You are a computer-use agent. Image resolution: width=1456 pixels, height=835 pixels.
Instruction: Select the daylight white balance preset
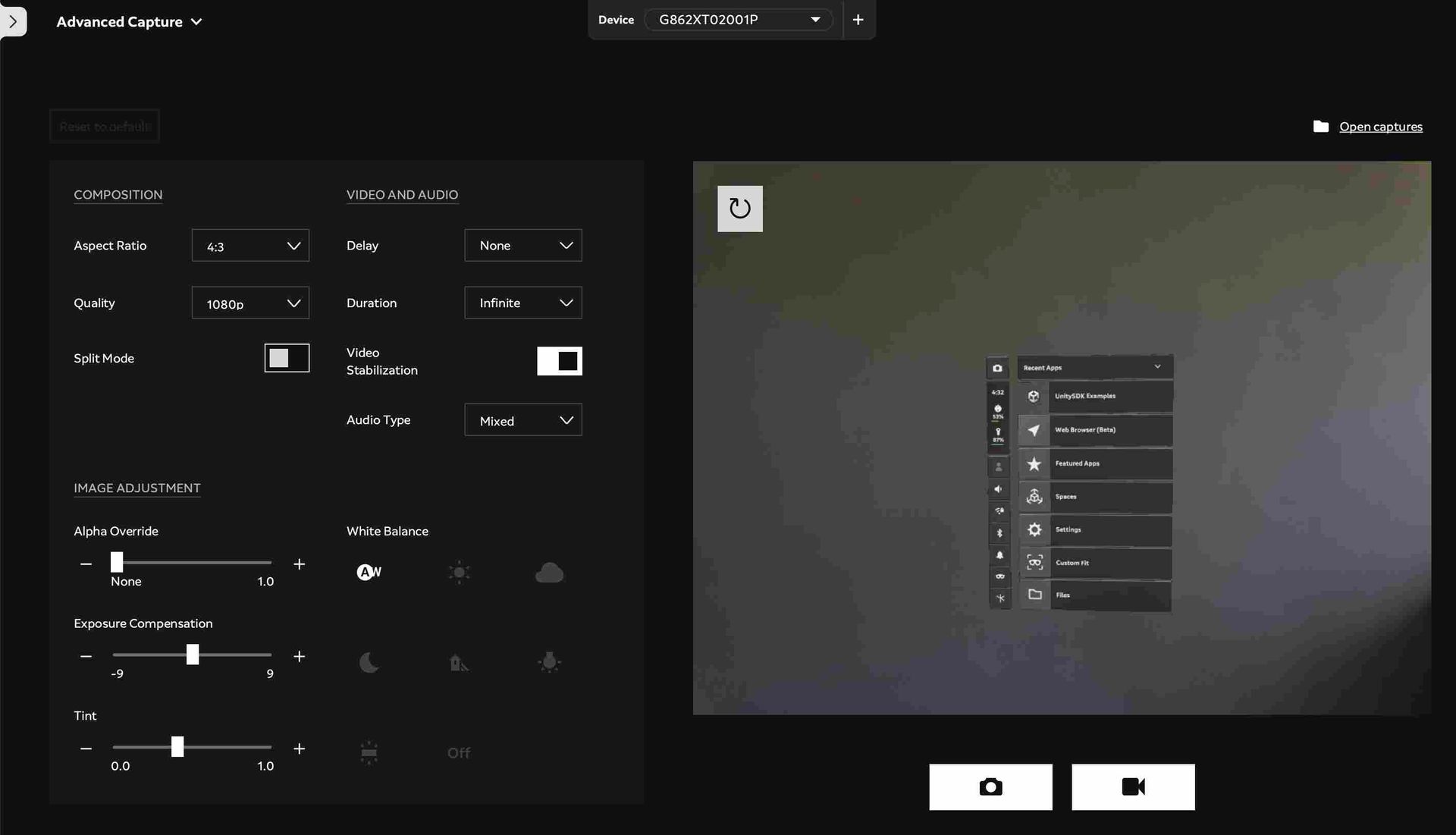tap(459, 573)
